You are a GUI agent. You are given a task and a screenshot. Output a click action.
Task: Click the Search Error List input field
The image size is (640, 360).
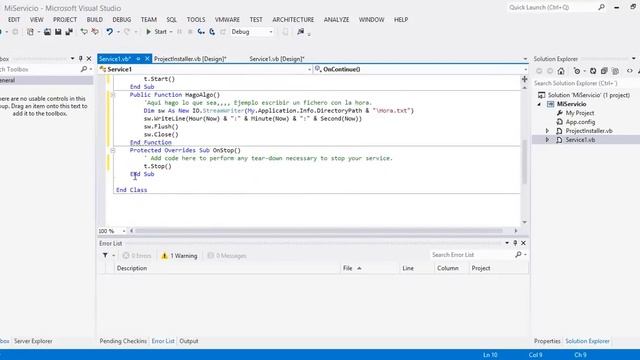pyautogui.click(x=471, y=255)
